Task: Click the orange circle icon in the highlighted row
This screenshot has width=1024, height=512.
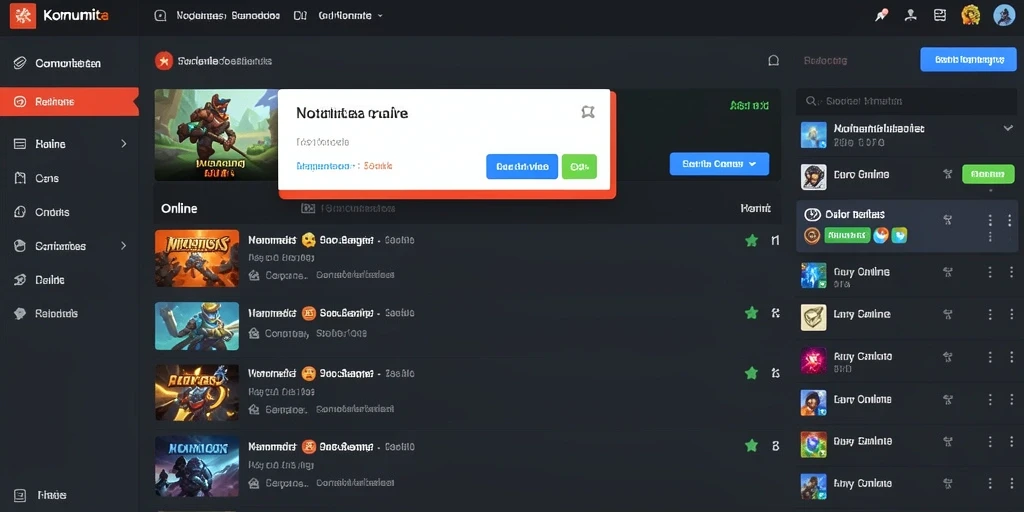Action: point(812,236)
